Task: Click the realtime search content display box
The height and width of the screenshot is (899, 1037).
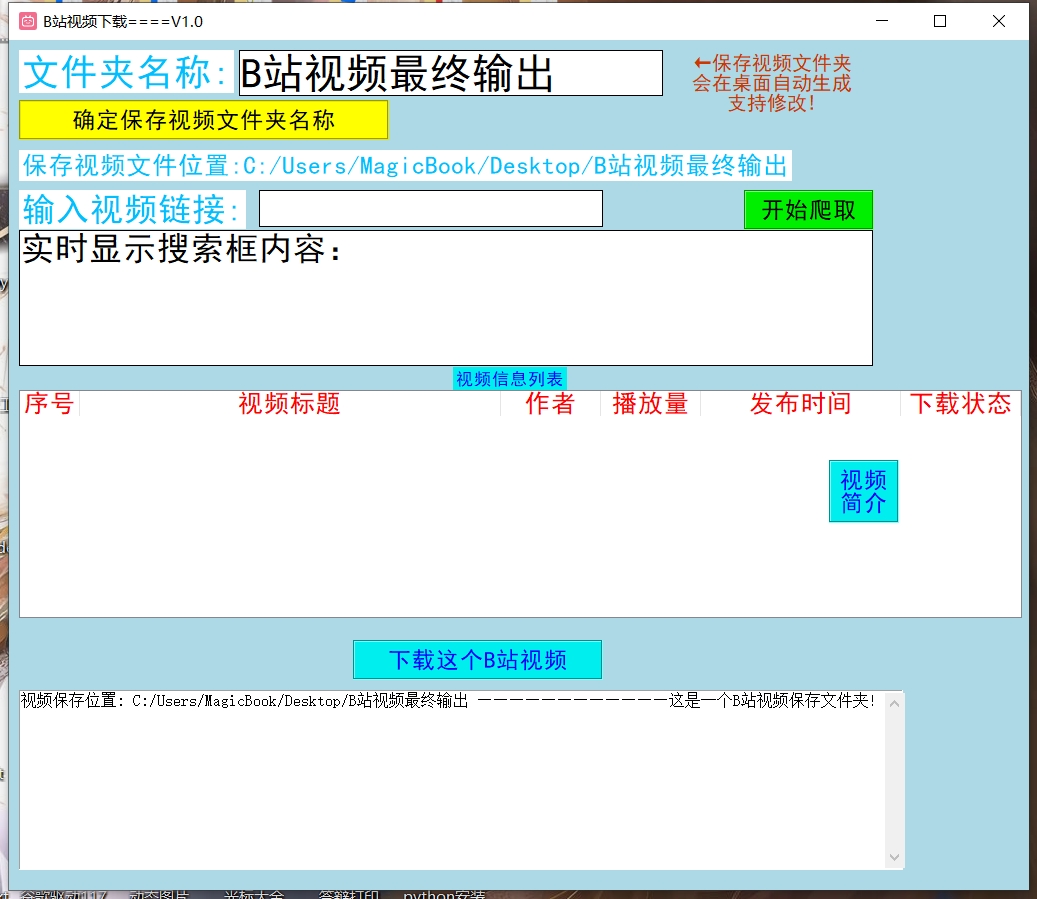Action: click(446, 298)
